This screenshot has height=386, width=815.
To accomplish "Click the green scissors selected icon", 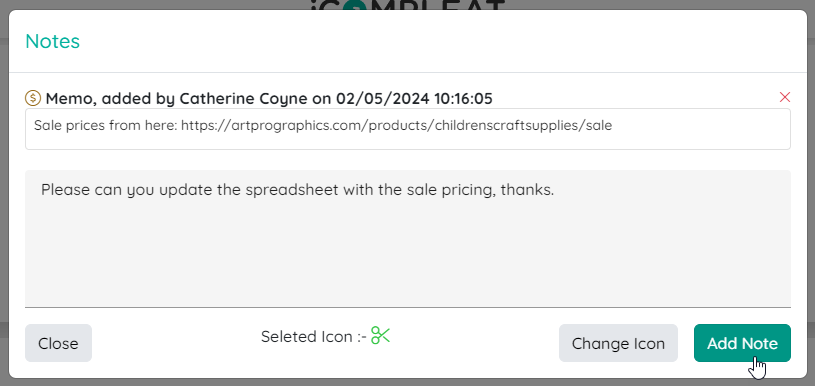I will (x=380, y=336).
